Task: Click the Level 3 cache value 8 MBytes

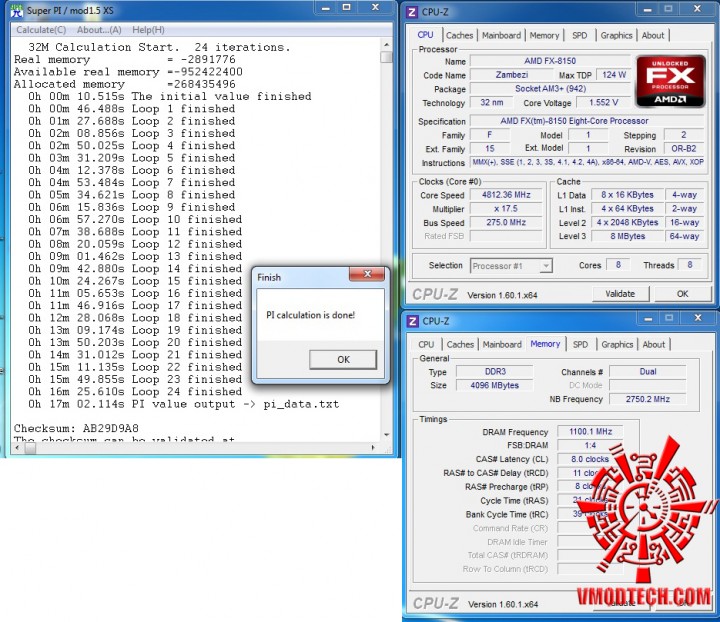Action: [627, 236]
